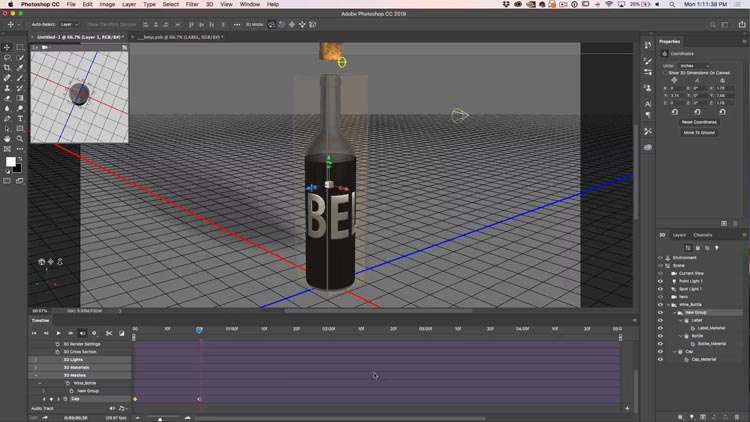The width and height of the screenshot is (750, 422).
Task: Toggle keyframe stopwatch for 3D Render Settings
Action: click(57, 344)
